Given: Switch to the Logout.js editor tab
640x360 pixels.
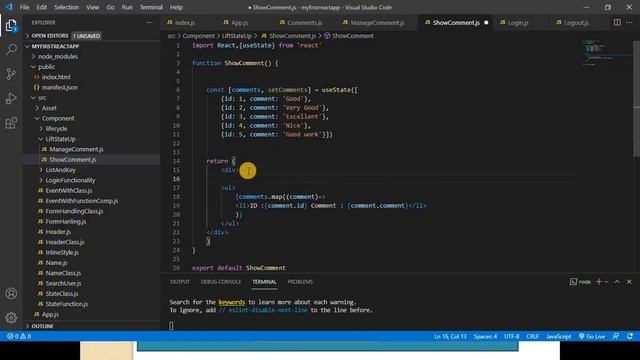Looking at the screenshot, I should tap(576, 23).
